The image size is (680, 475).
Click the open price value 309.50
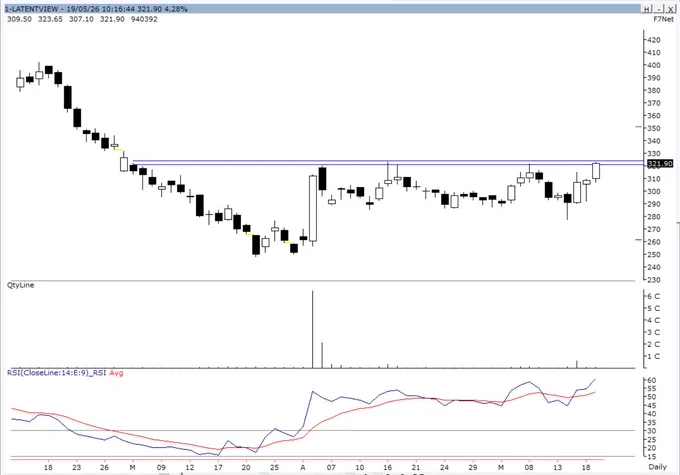click(19, 19)
